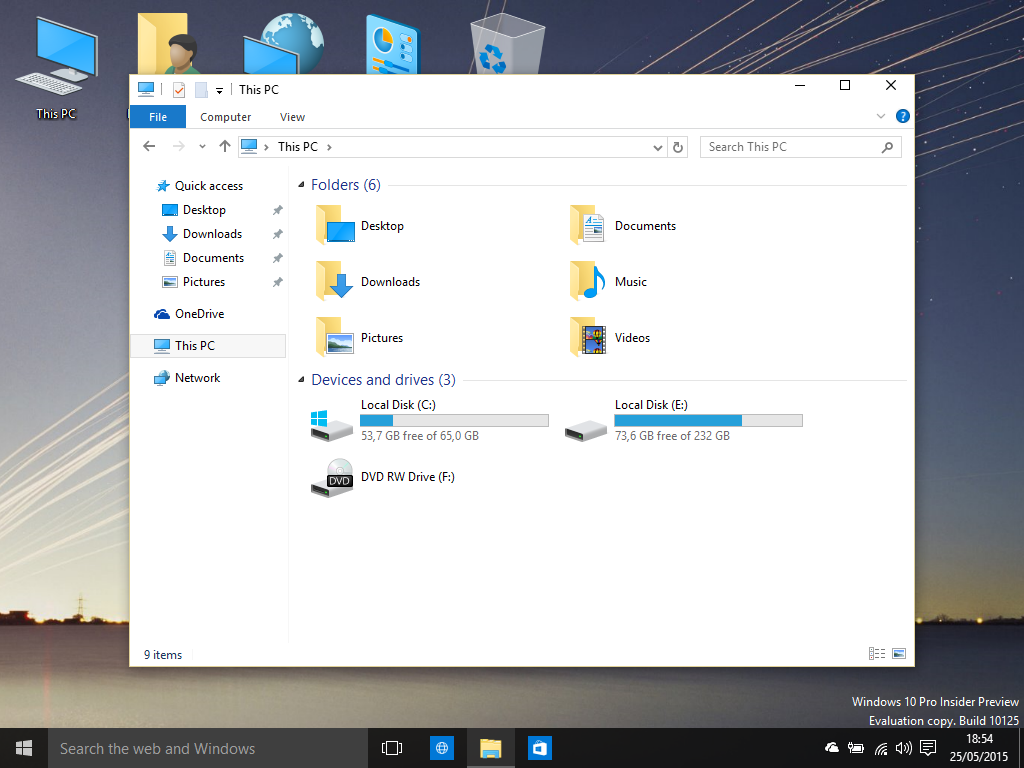
Task: Collapse the Devices and drives (3) group
Action: point(301,380)
